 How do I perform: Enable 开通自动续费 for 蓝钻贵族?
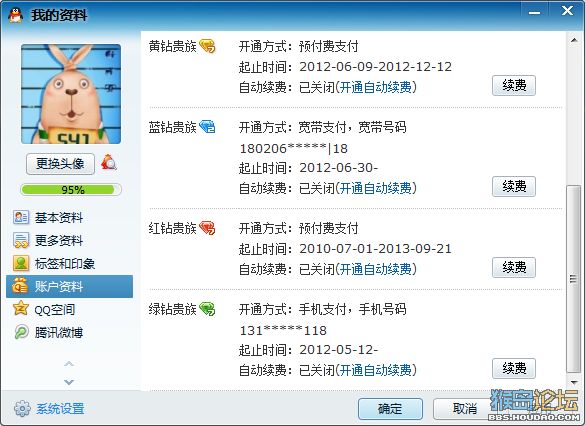pyautogui.click(x=376, y=188)
